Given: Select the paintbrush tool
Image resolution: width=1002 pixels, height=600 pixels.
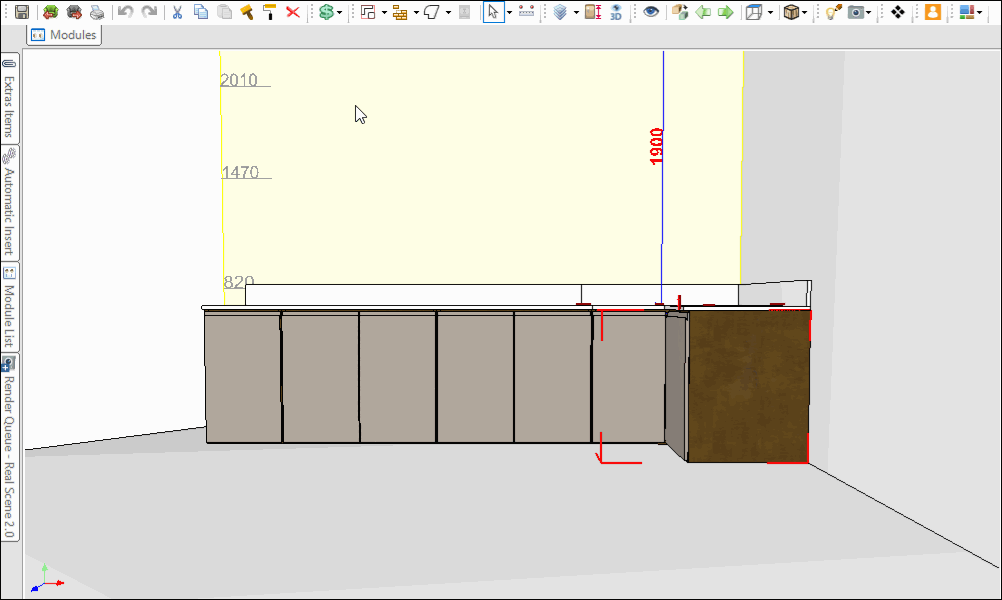Looking at the screenshot, I should click(247, 12).
